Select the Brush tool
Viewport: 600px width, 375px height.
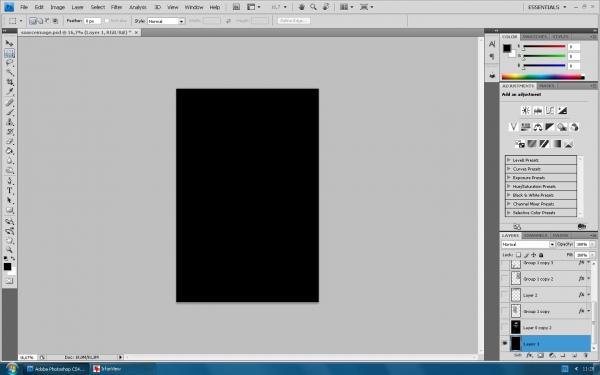coord(10,112)
